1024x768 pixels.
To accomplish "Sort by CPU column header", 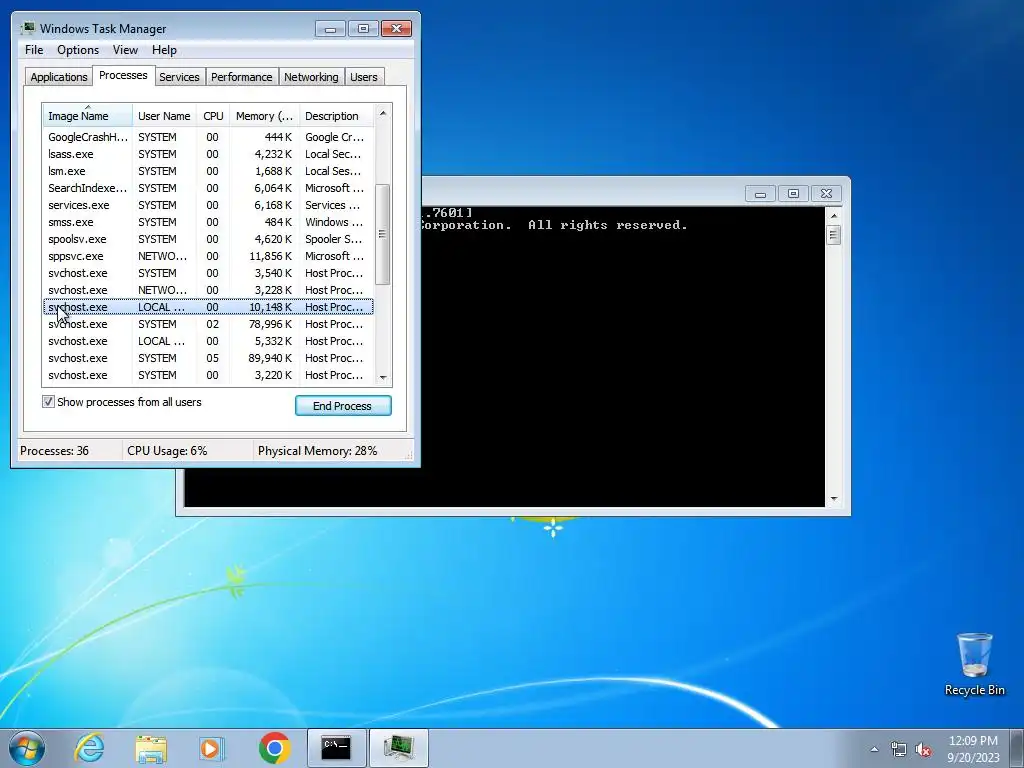I will (x=213, y=116).
